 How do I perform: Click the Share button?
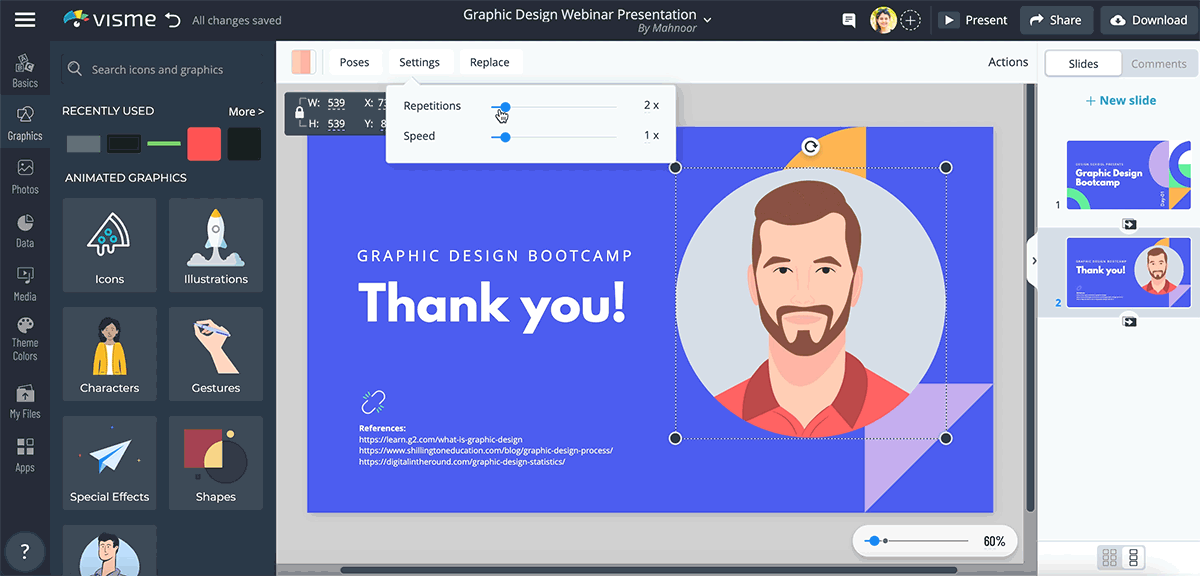coord(1056,20)
